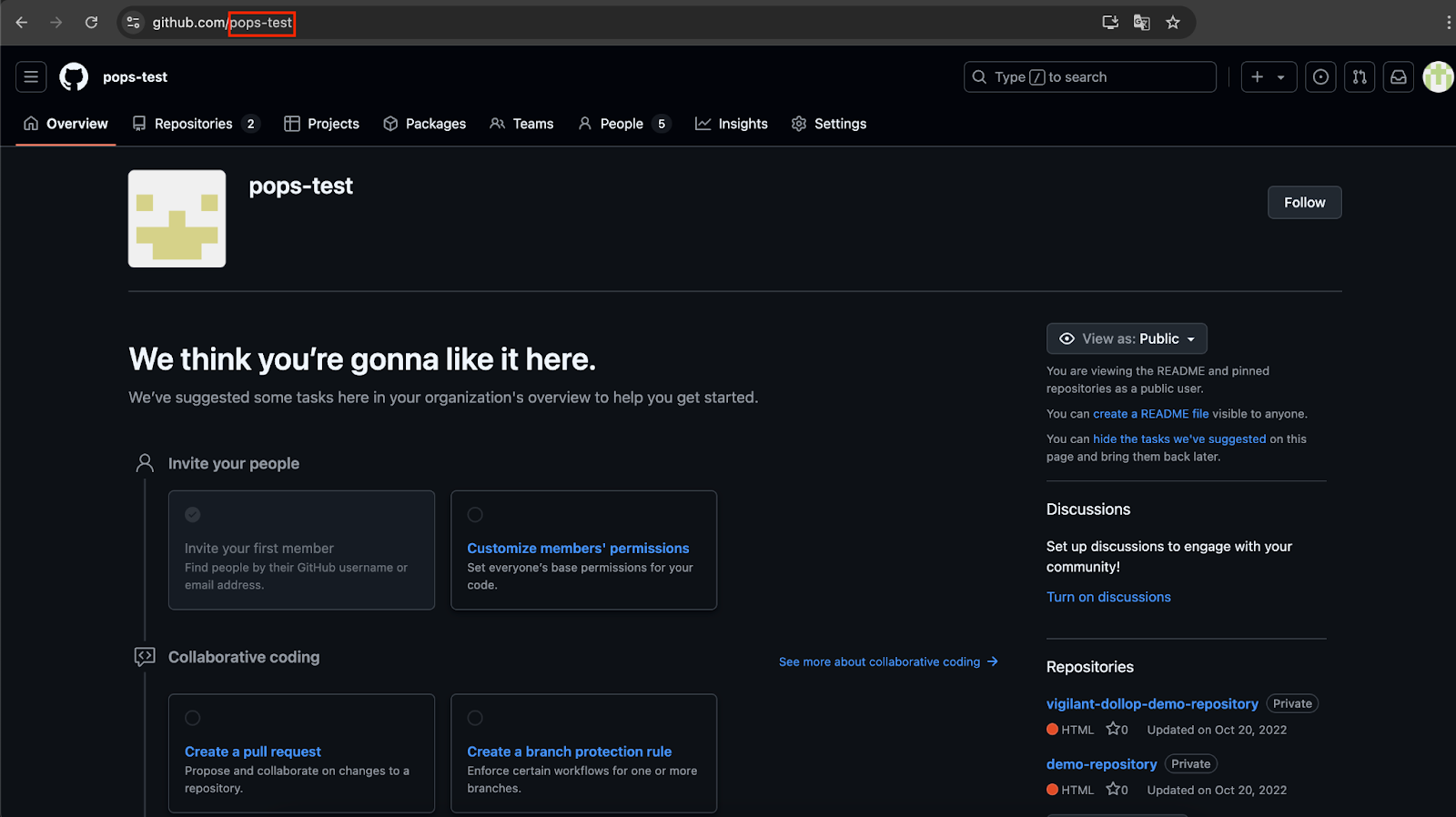1456x817 pixels.
Task: Click the Invite your first member card
Action: click(301, 550)
